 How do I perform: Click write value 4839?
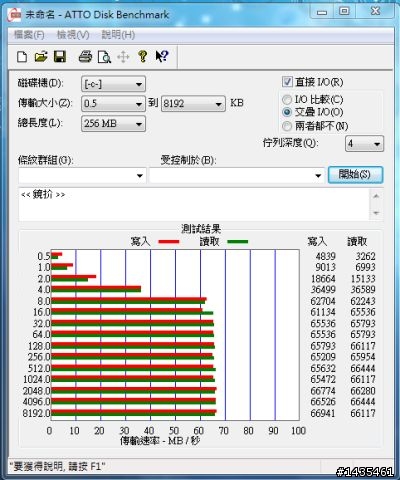click(326, 256)
